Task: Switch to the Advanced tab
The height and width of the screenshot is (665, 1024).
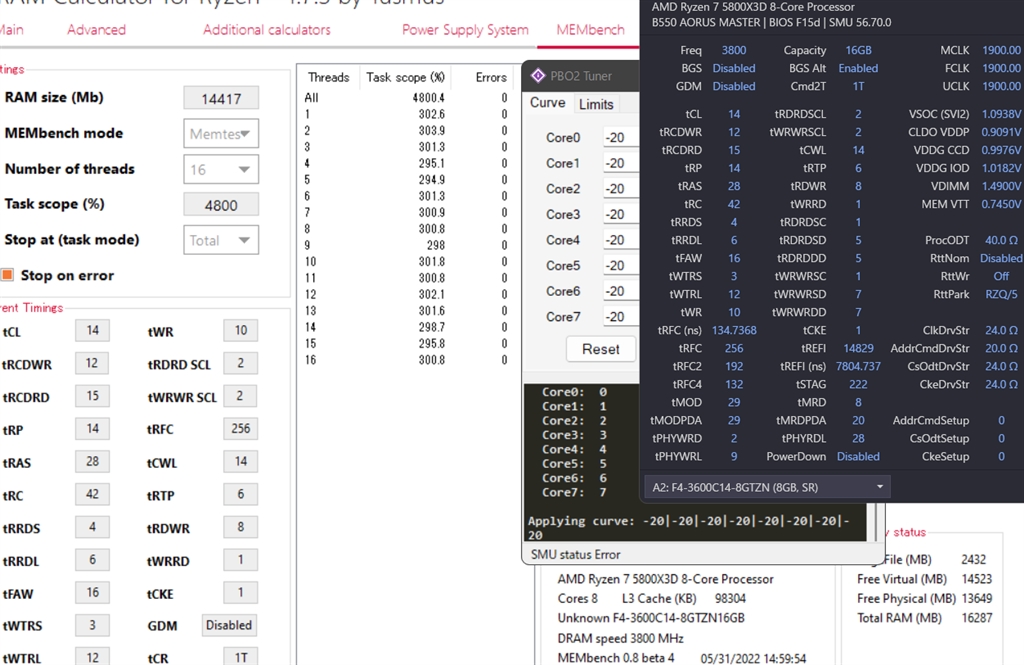Action: click(95, 30)
